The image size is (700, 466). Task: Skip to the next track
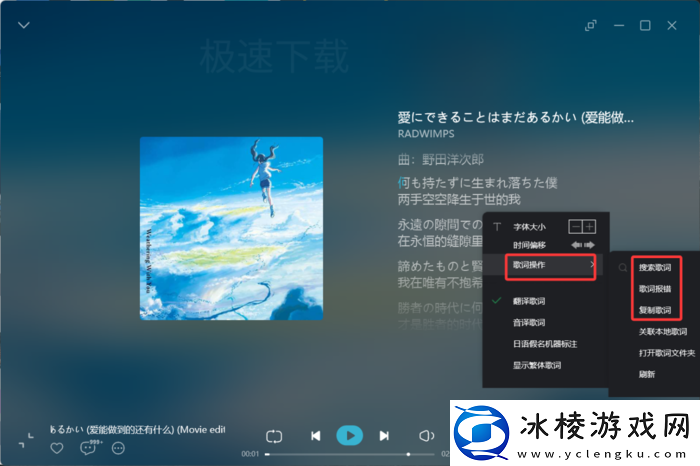pyautogui.click(x=384, y=436)
